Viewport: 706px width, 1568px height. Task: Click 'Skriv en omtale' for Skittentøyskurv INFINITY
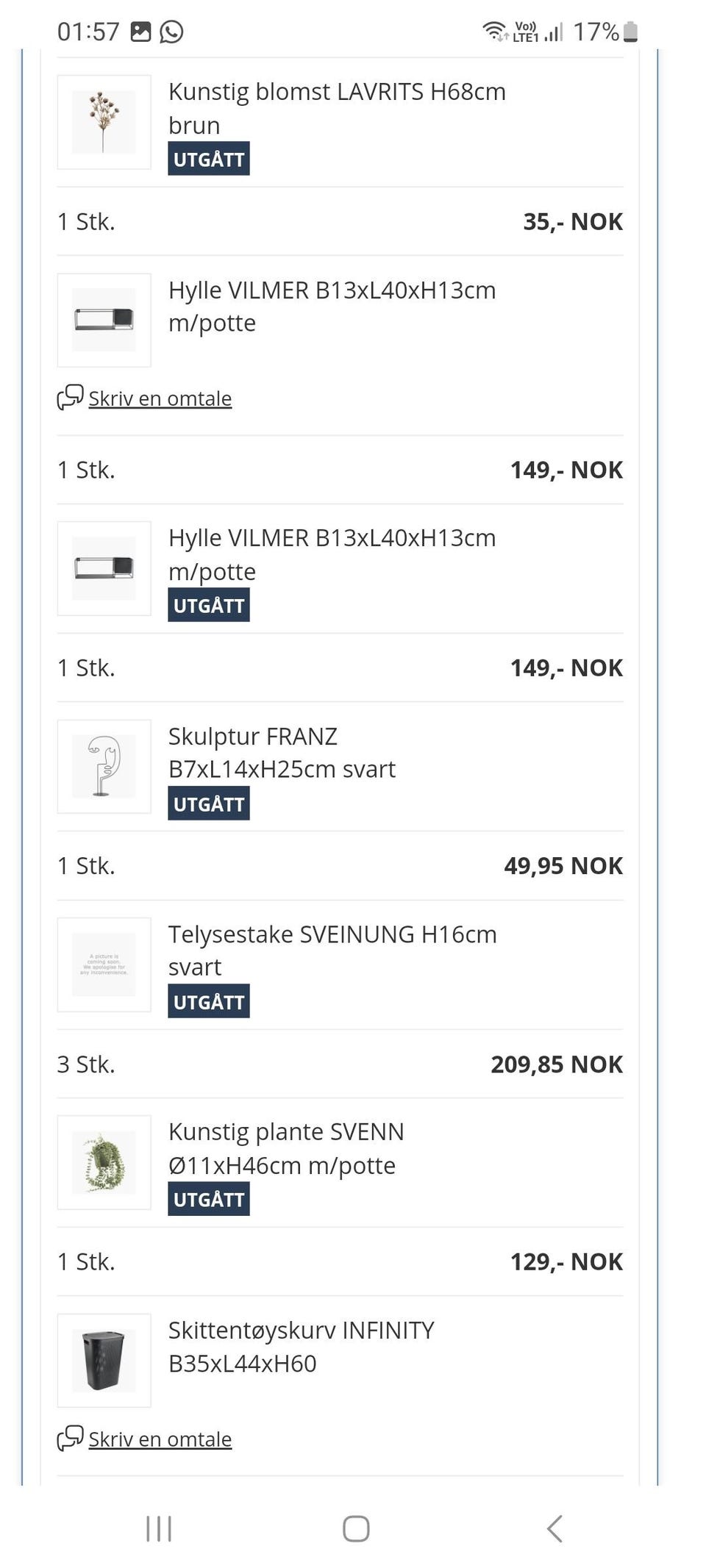(x=160, y=1439)
